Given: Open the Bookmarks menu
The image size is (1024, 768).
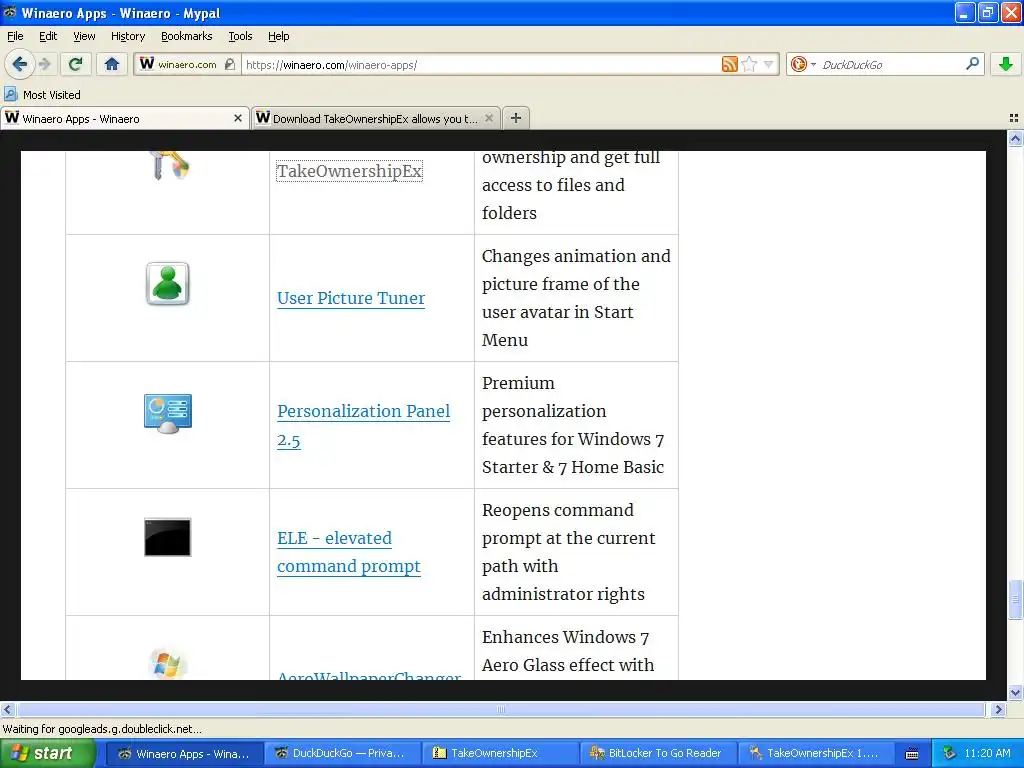Looking at the screenshot, I should [x=186, y=36].
